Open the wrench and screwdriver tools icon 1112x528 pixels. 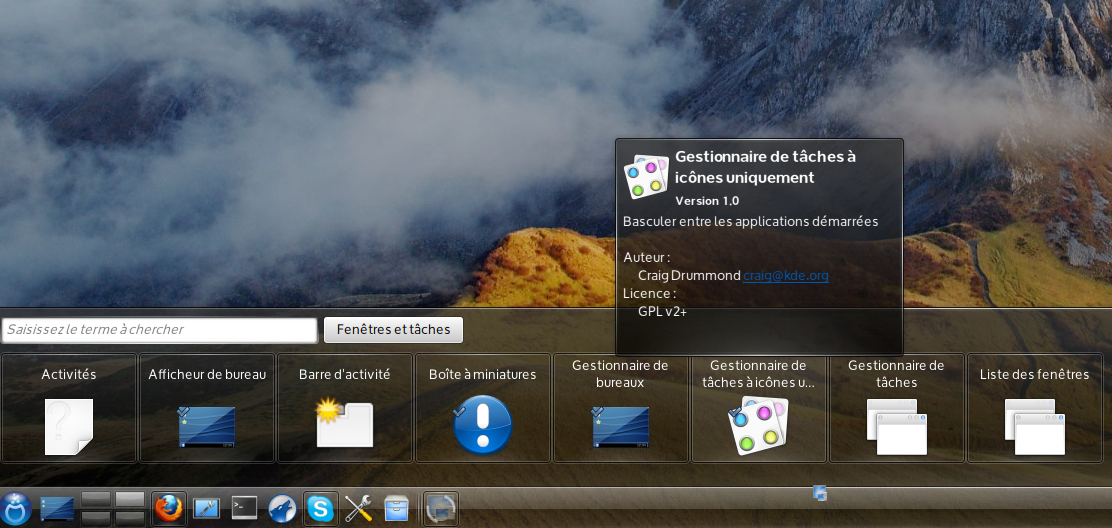358,509
